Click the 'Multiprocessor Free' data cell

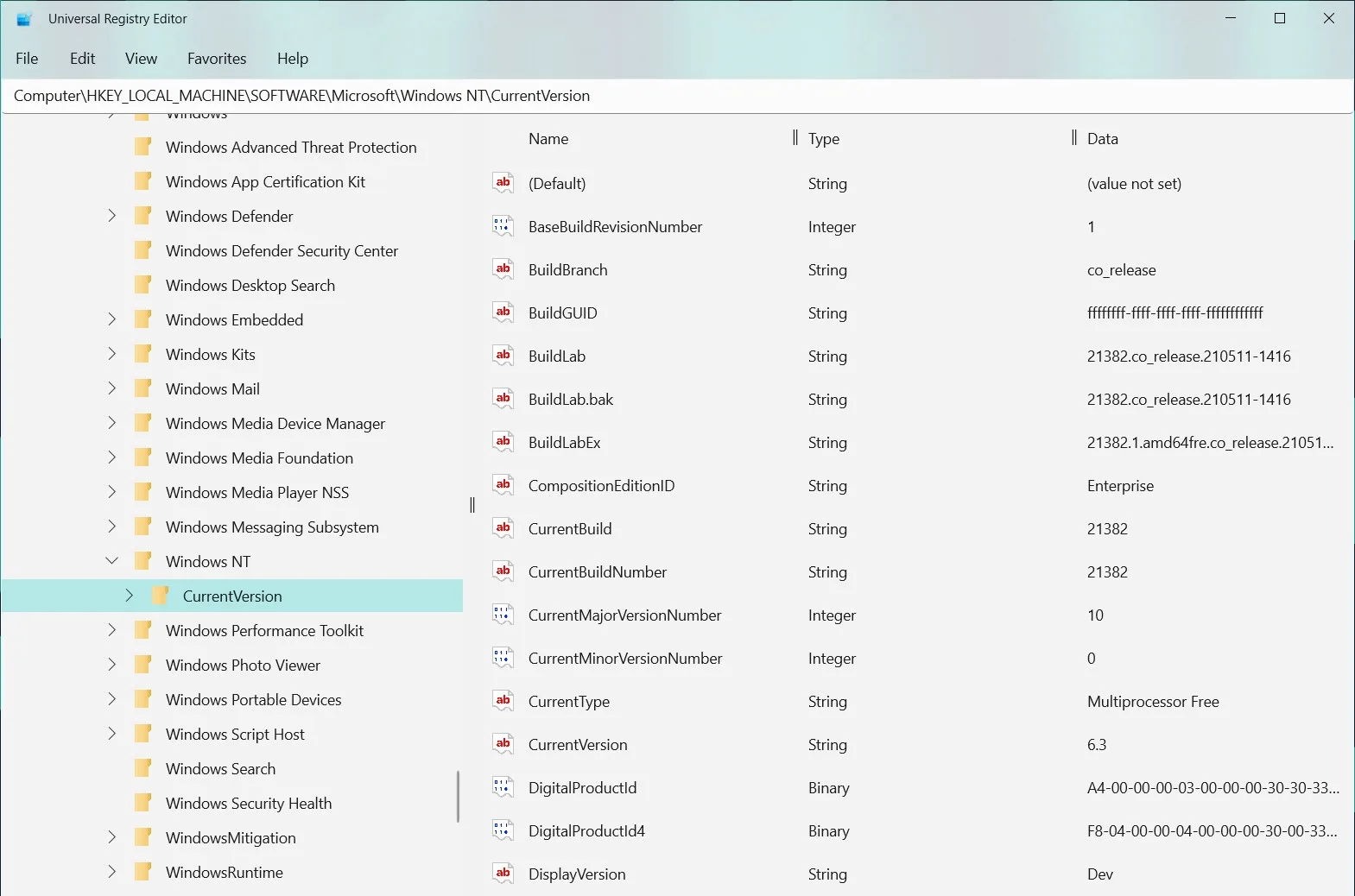coord(1153,702)
